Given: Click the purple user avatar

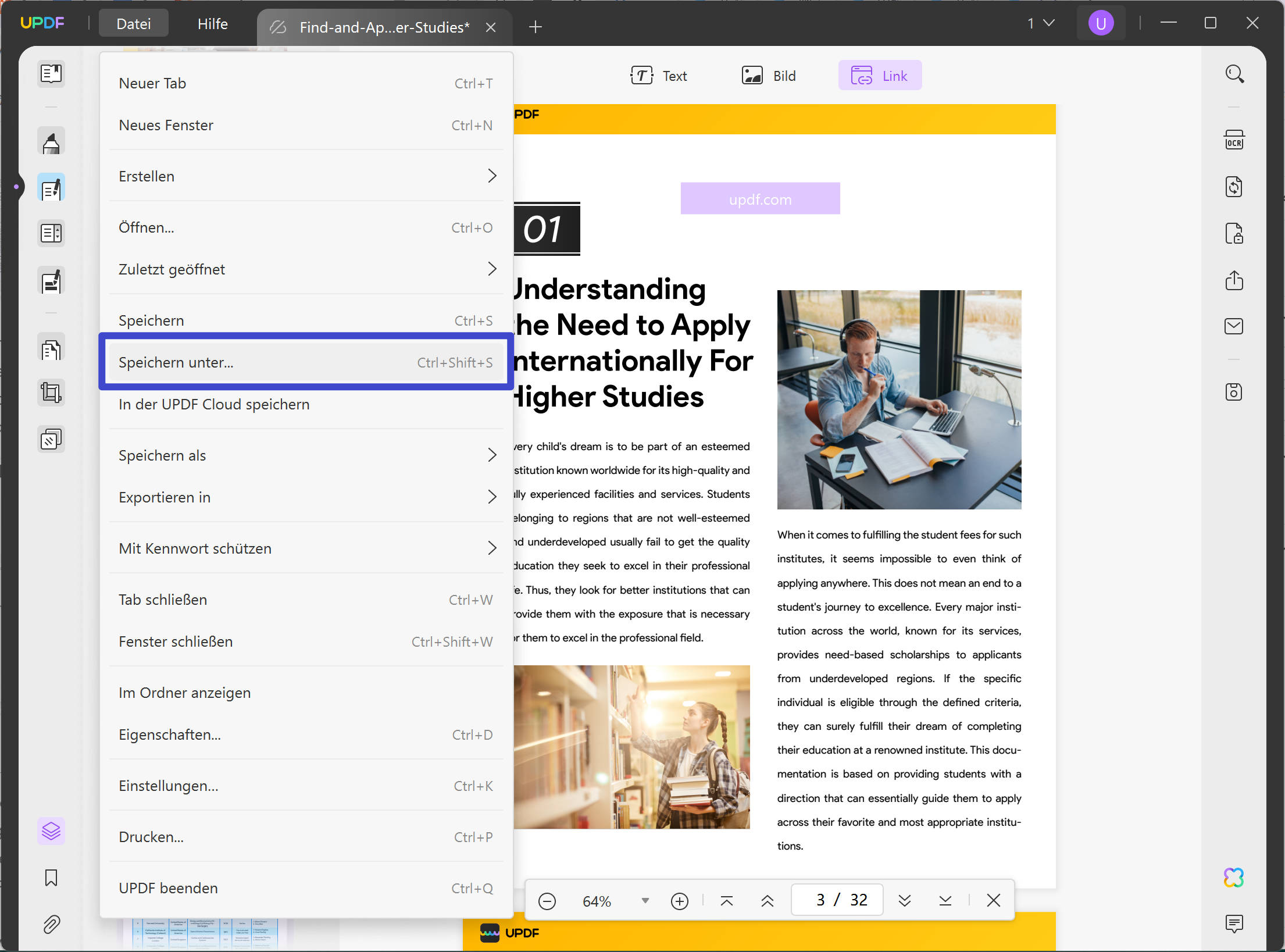Looking at the screenshot, I should click(x=1101, y=23).
